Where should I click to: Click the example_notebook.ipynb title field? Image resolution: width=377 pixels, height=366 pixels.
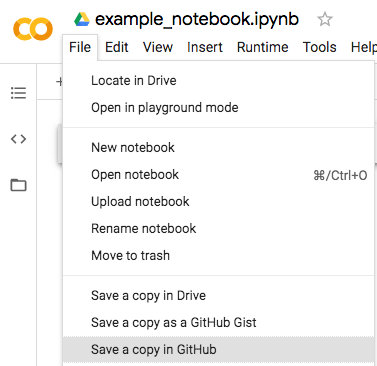[x=197, y=19]
